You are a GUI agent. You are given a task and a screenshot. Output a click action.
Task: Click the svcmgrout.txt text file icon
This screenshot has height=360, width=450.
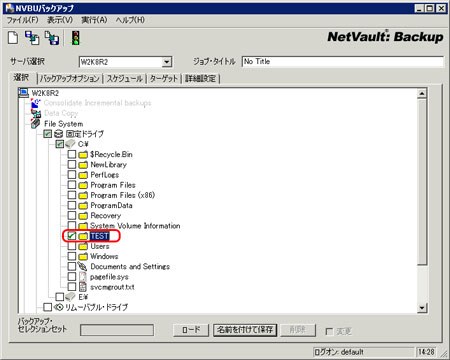[x=83, y=287]
